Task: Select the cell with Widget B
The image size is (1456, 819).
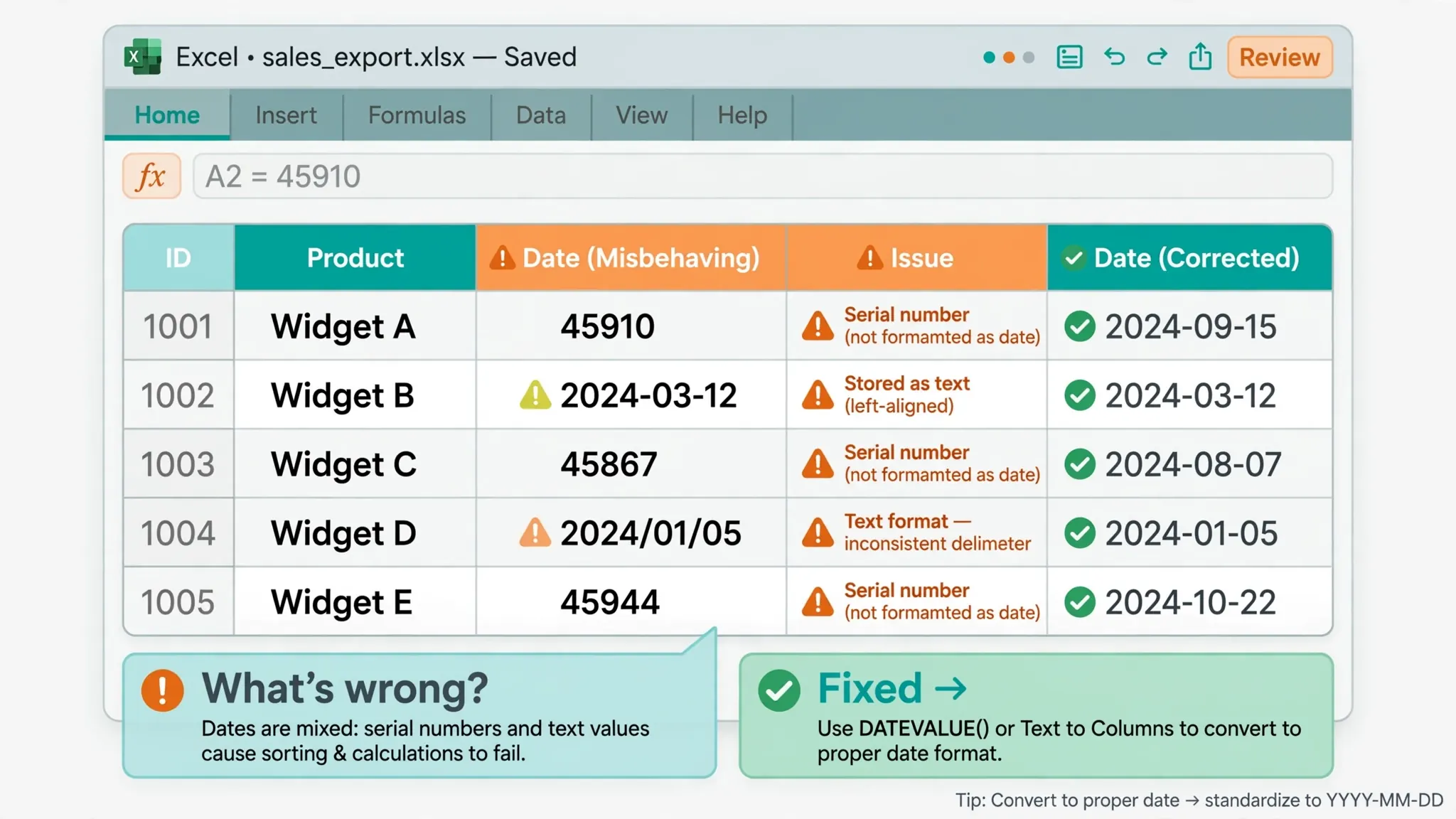Action: 355,395
